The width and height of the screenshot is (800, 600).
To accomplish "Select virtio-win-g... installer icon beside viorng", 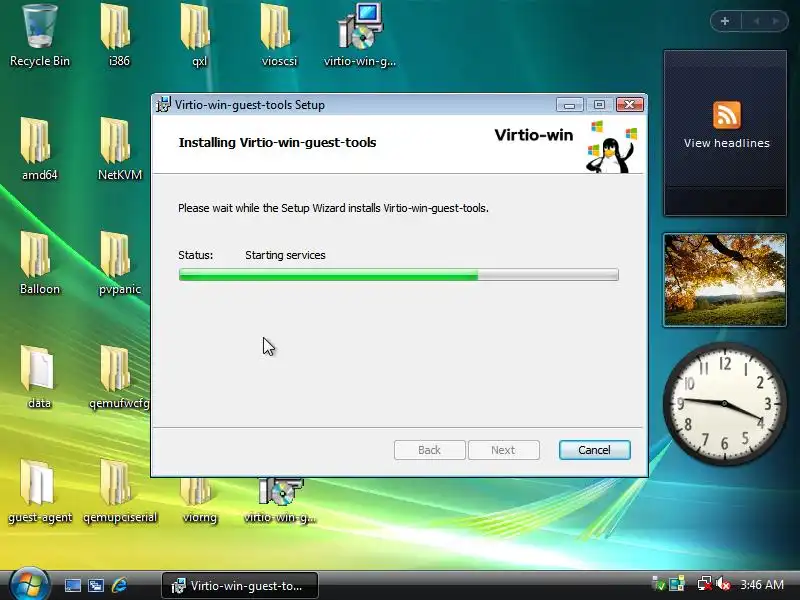I will click(x=280, y=501).
